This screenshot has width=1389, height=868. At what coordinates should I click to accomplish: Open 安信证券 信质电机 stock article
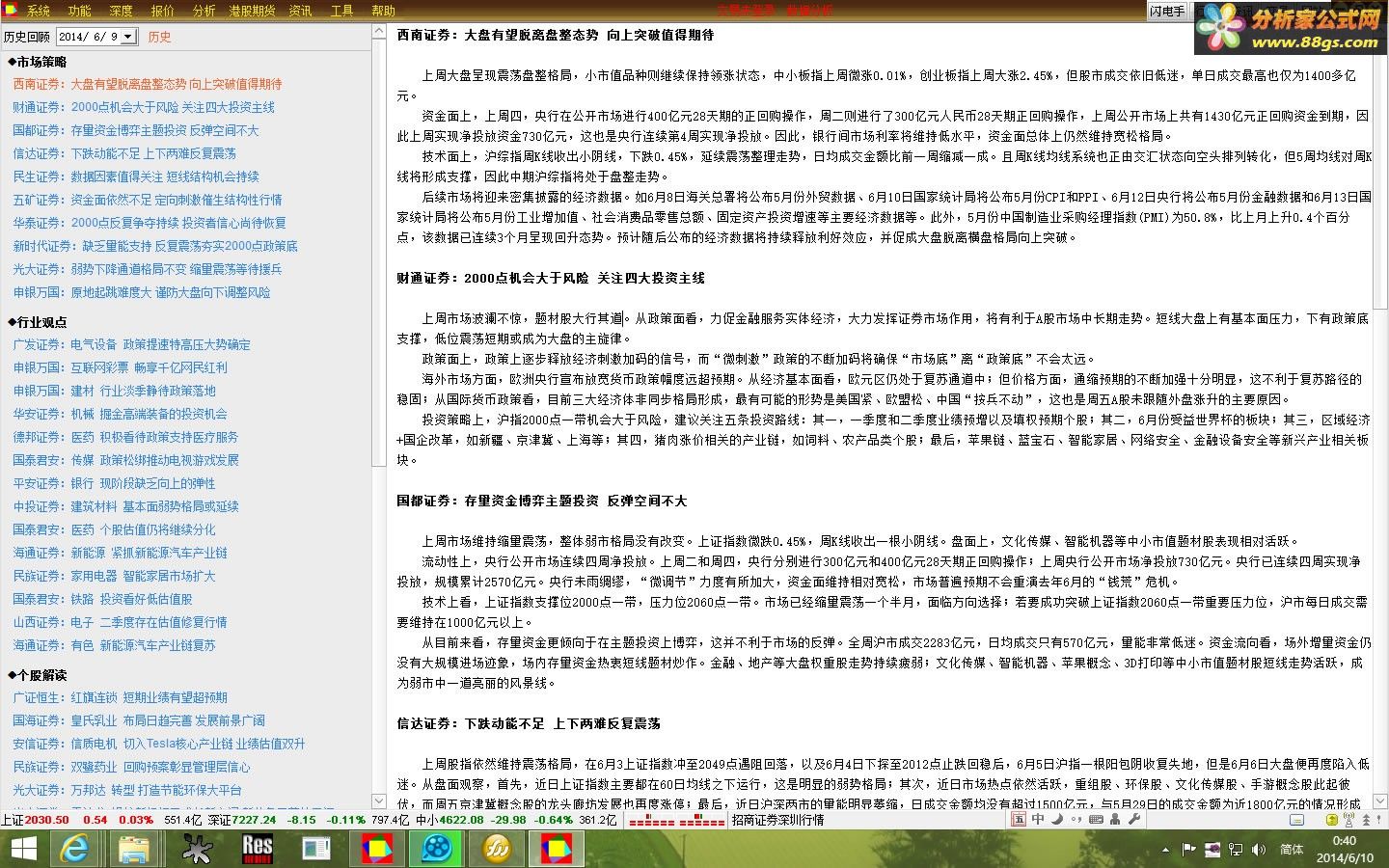click(159, 744)
